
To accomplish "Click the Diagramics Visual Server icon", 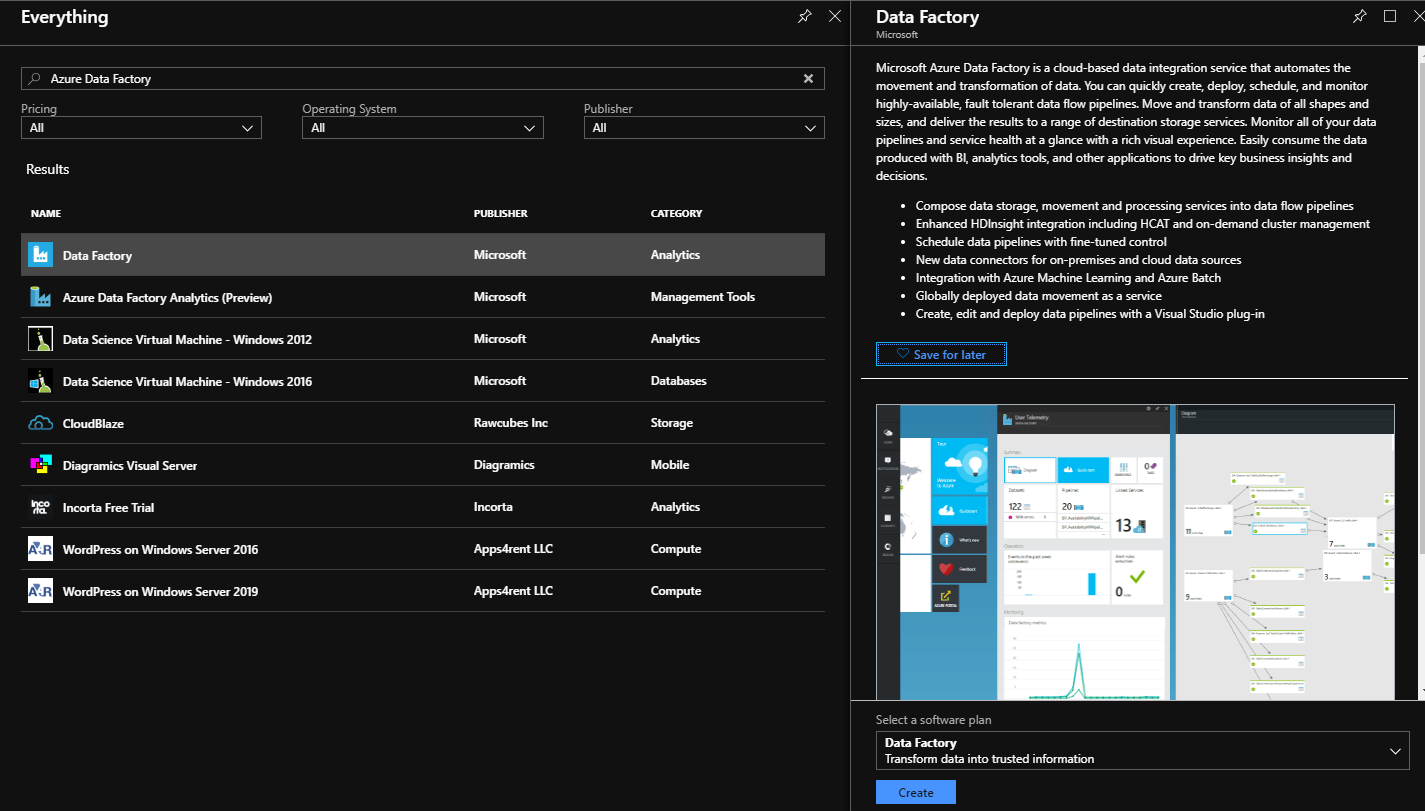I will [x=40, y=465].
